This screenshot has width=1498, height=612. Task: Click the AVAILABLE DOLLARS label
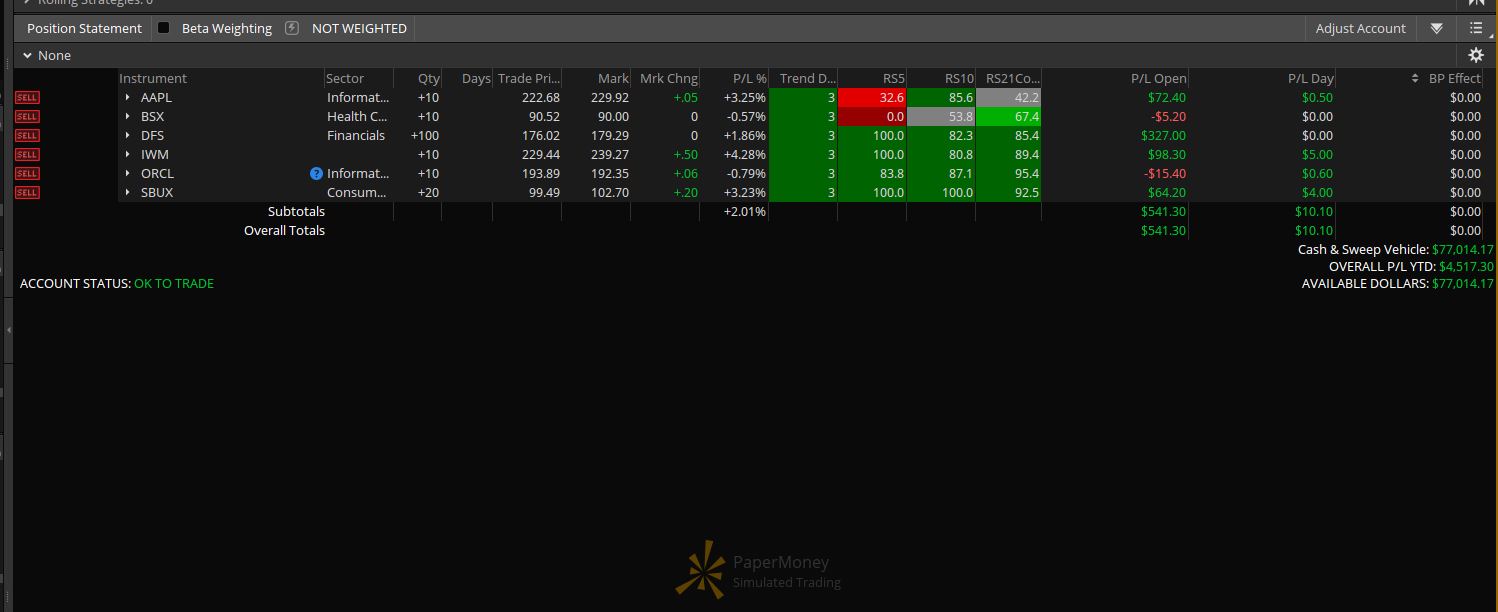1365,284
